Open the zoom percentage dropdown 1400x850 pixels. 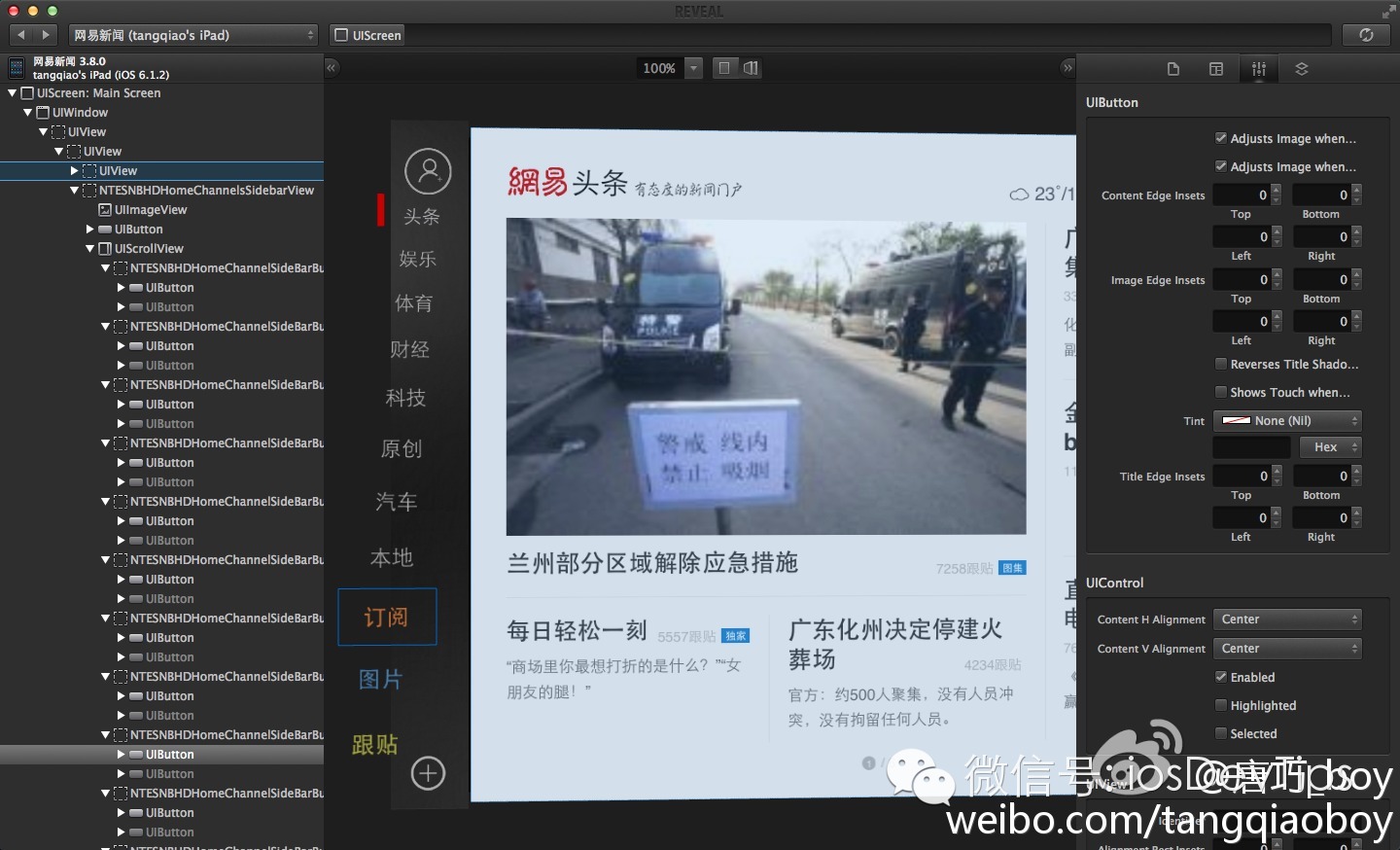coord(693,68)
